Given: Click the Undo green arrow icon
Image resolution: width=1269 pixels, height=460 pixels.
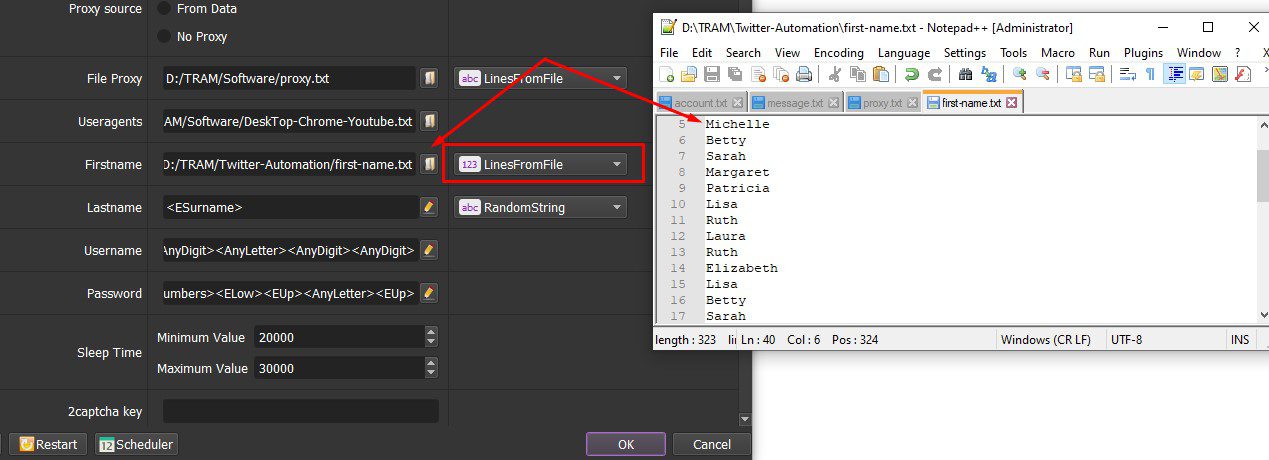Looking at the screenshot, I should pos(911,74).
